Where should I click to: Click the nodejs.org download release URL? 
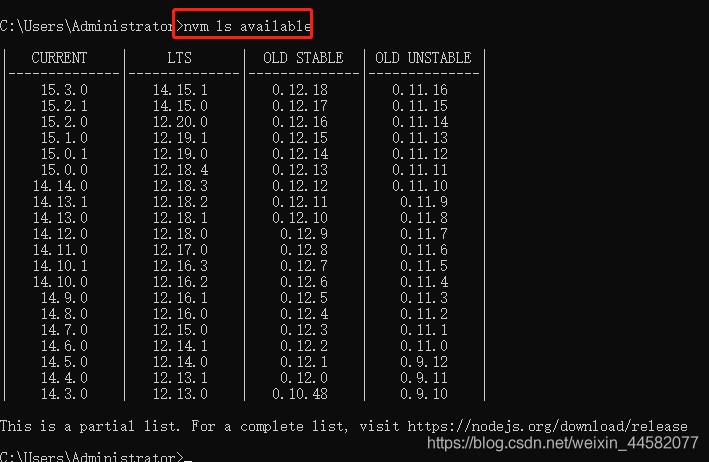pos(547,426)
